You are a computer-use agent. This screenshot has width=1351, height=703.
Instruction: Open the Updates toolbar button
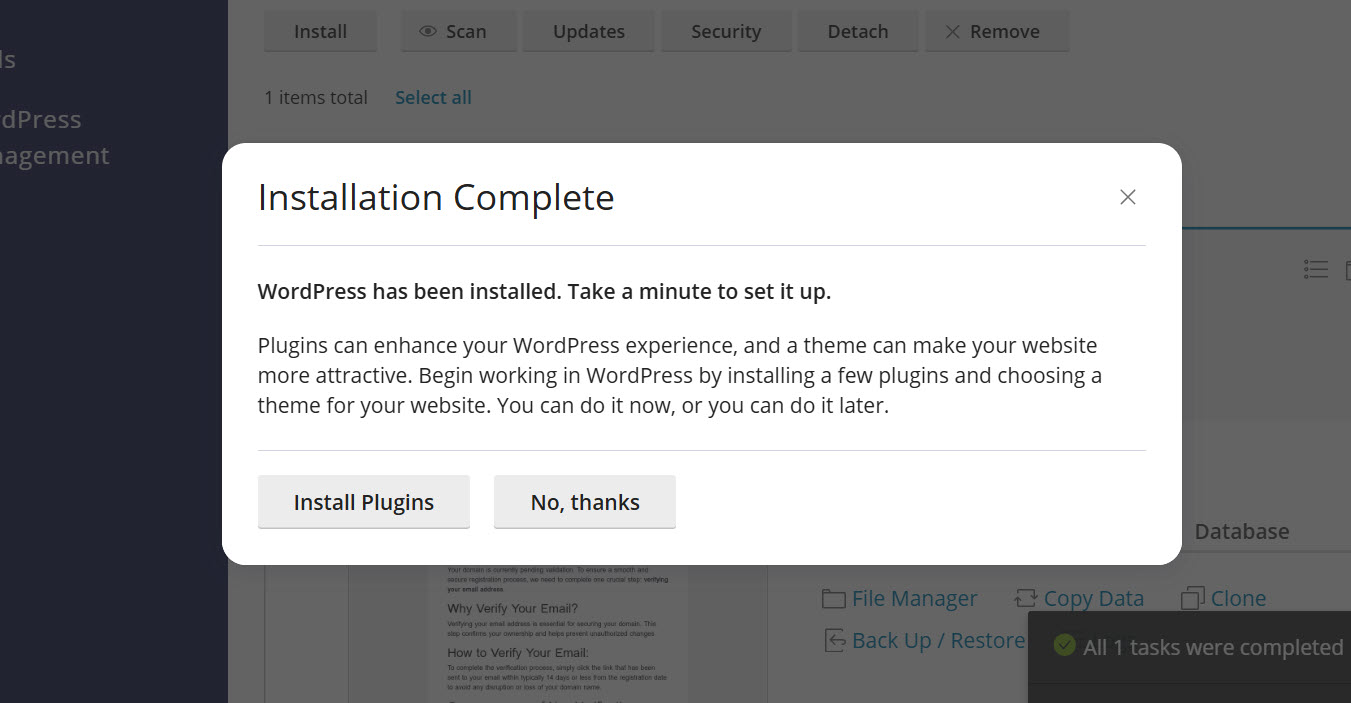589,31
